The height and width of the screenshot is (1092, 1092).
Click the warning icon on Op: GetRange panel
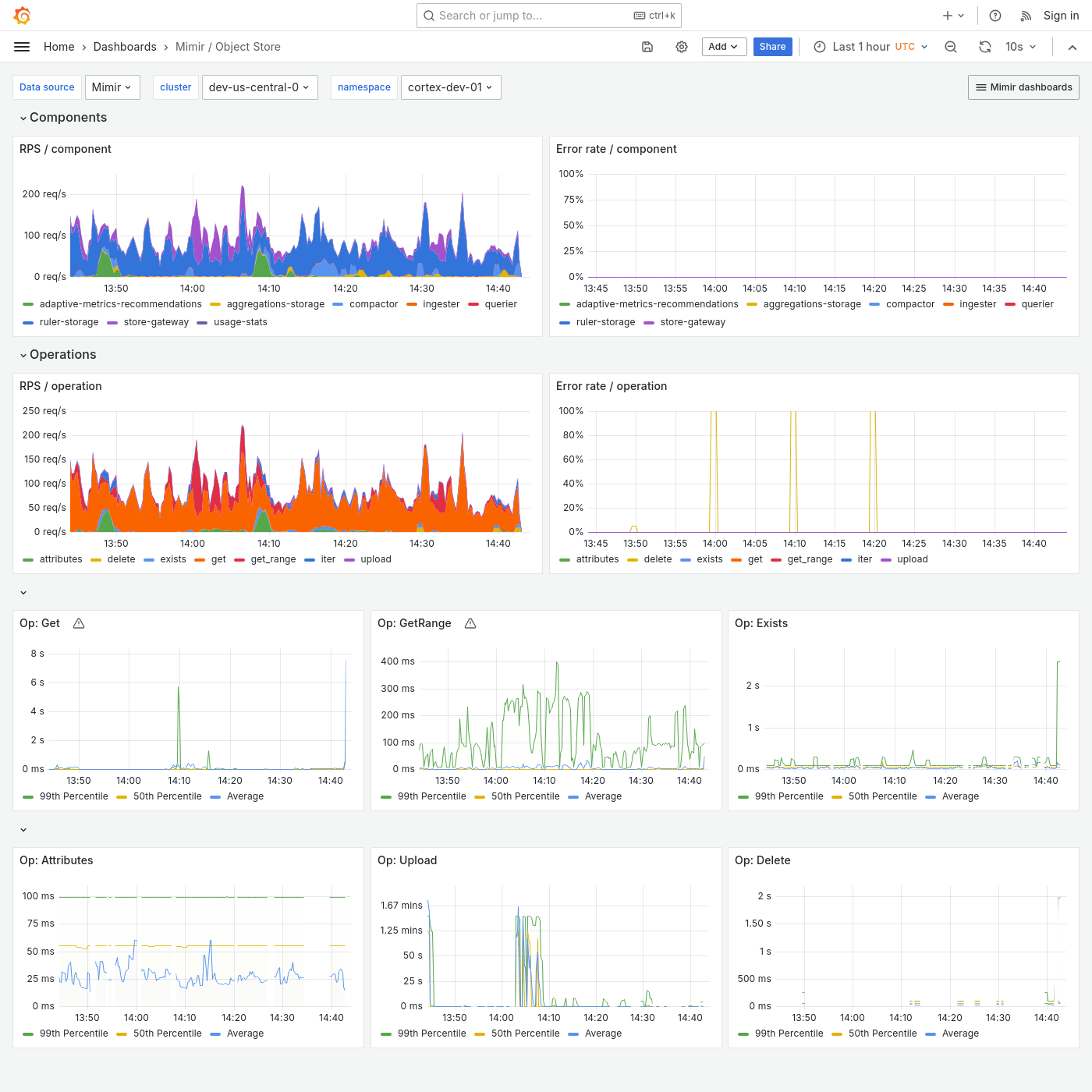tap(470, 623)
